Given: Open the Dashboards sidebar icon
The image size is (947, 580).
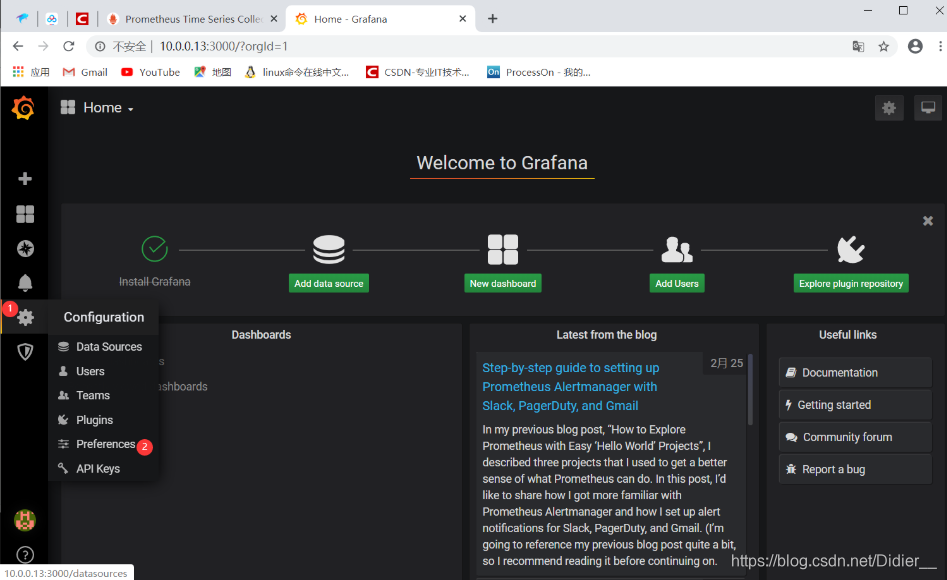Looking at the screenshot, I should 25,214.
